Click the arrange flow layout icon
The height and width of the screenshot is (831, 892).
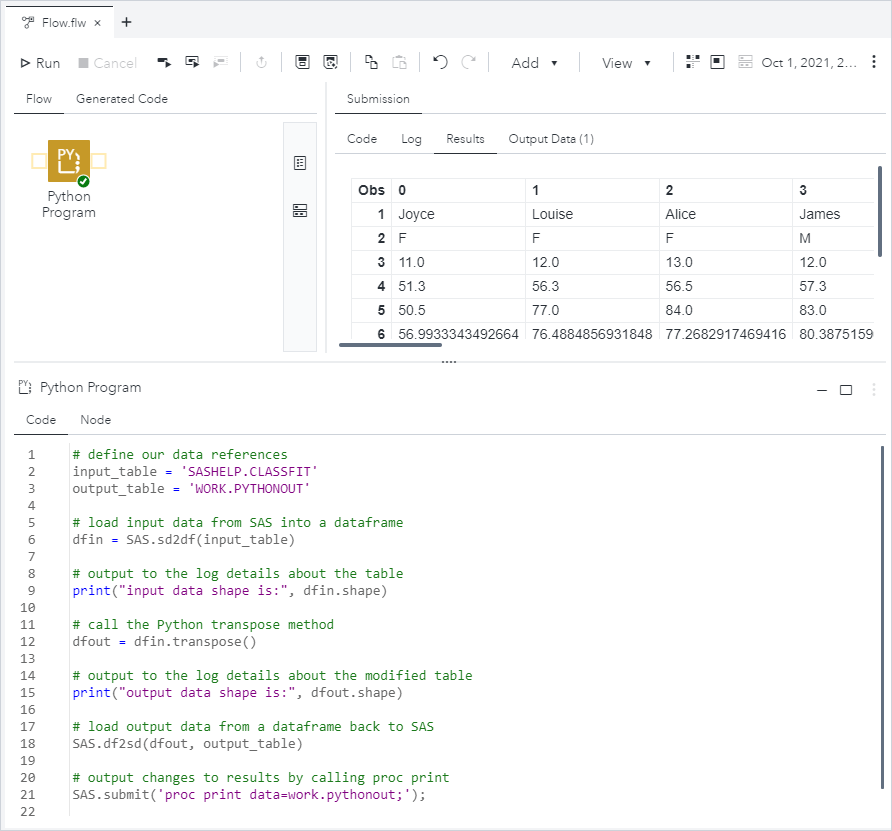(x=692, y=62)
